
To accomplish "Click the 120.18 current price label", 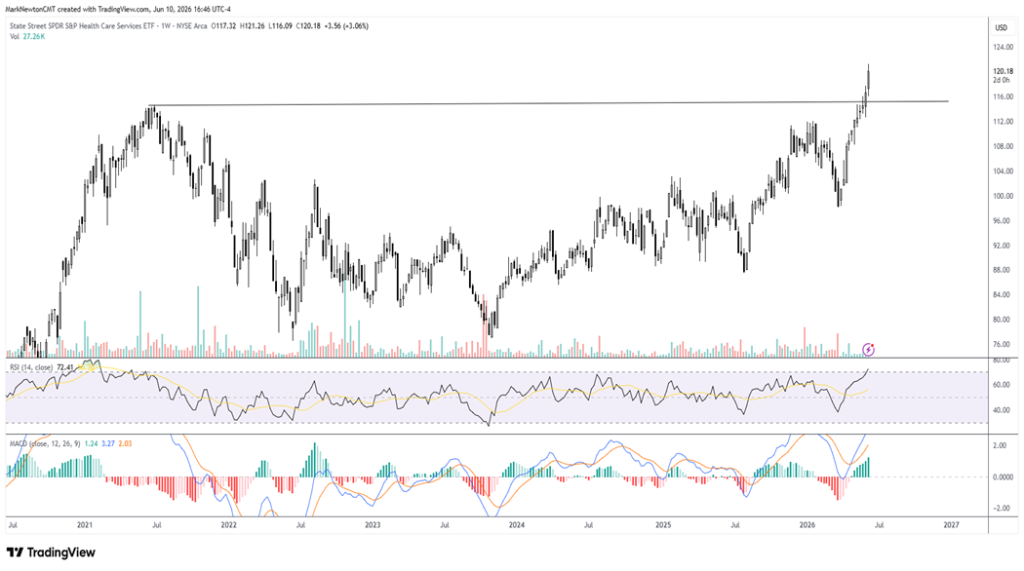I will [x=1002, y=71].
